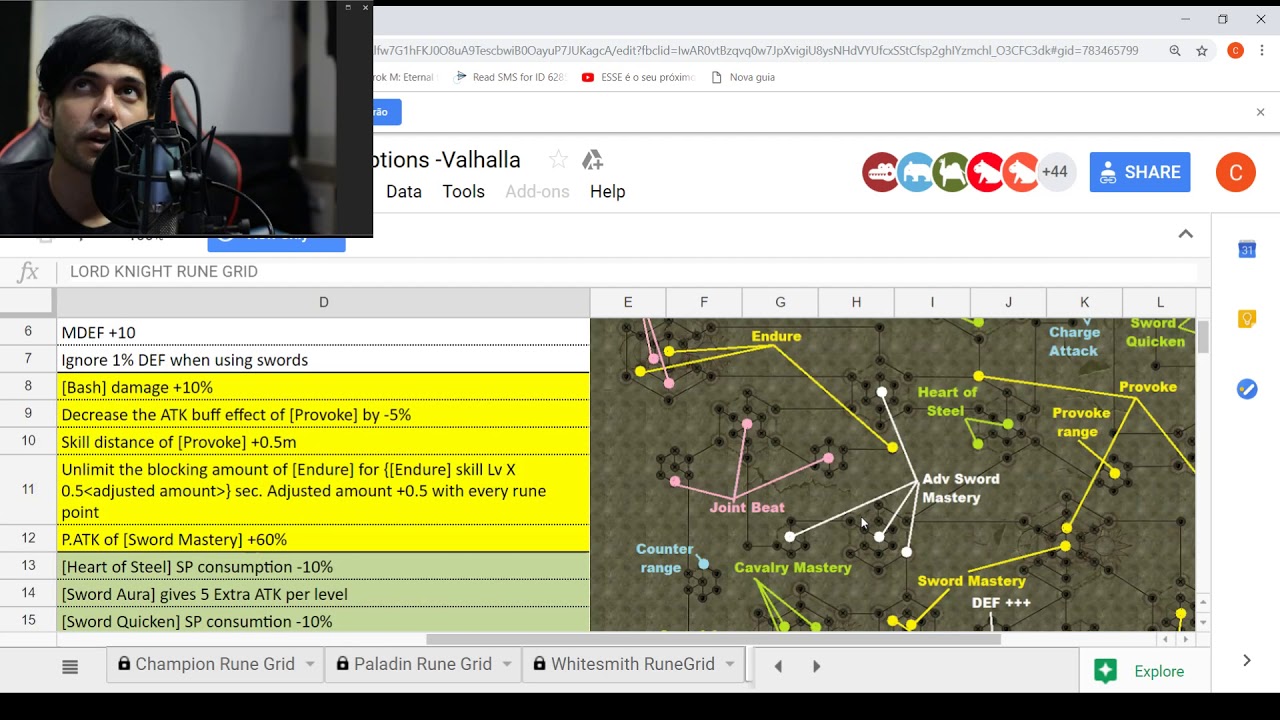Click the blue anonymous viewer avatar
The width and height of the screenshot is (1280, 720).
tap(916, 172)
